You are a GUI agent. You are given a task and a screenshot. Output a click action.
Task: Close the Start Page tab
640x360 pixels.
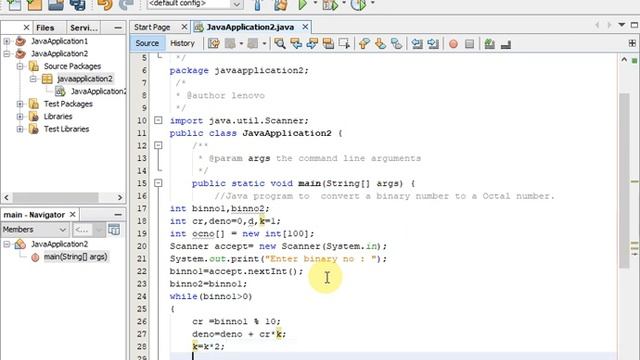pos(184,27)
